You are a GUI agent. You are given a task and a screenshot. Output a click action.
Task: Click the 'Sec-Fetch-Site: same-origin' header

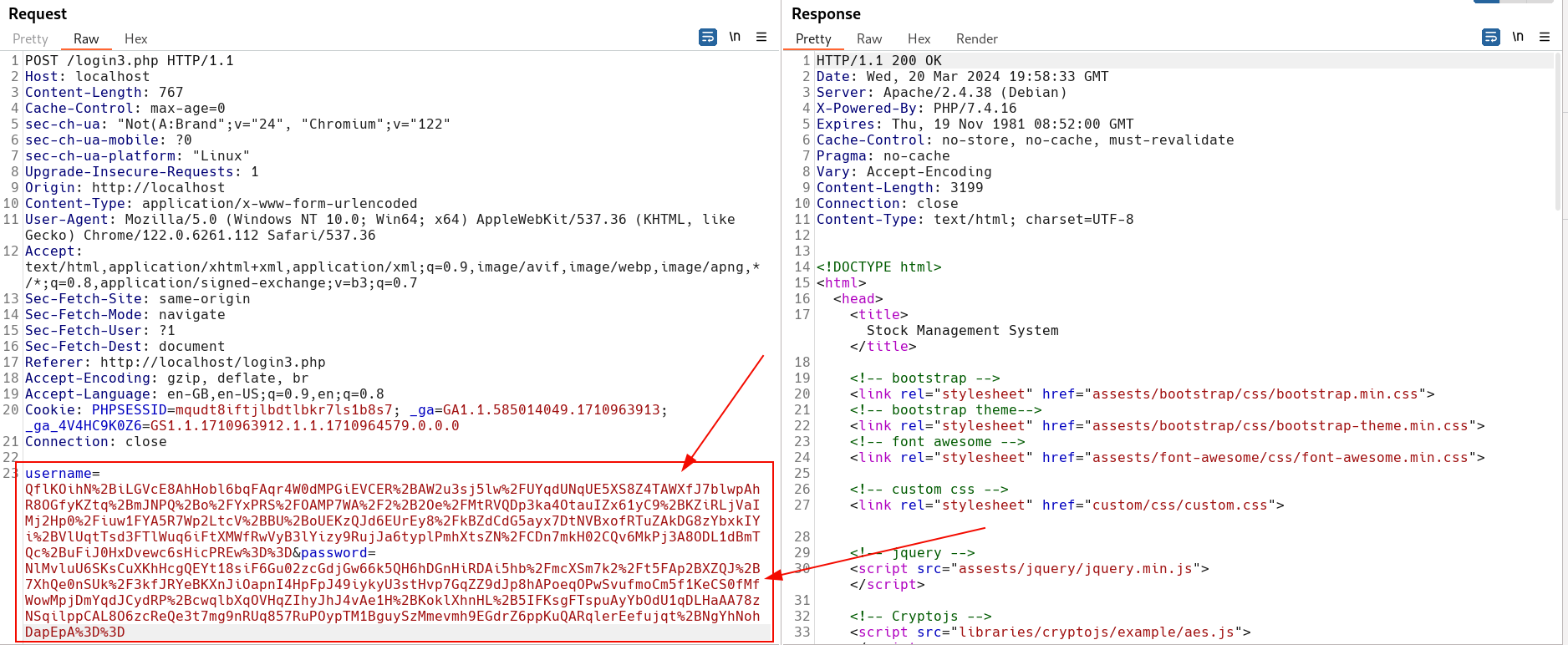pos(138,299)
